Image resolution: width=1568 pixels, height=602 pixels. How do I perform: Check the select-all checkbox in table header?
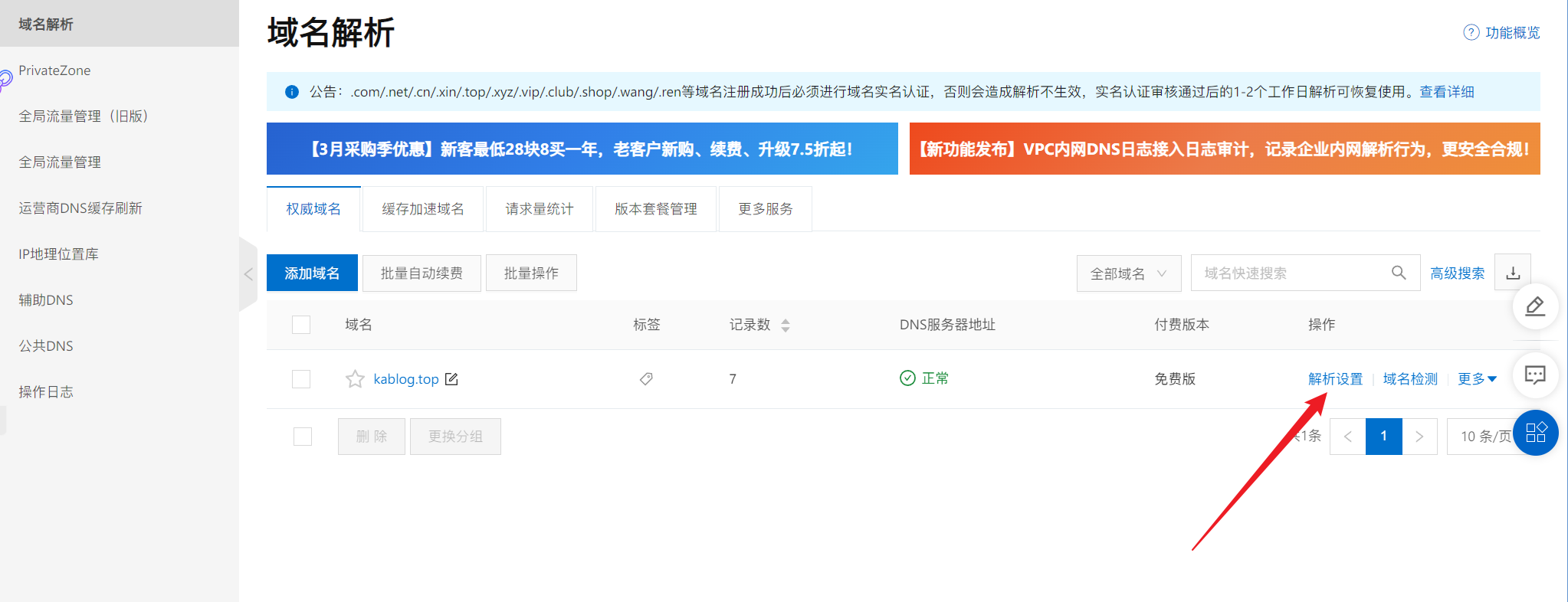click(x=301, y=325)
